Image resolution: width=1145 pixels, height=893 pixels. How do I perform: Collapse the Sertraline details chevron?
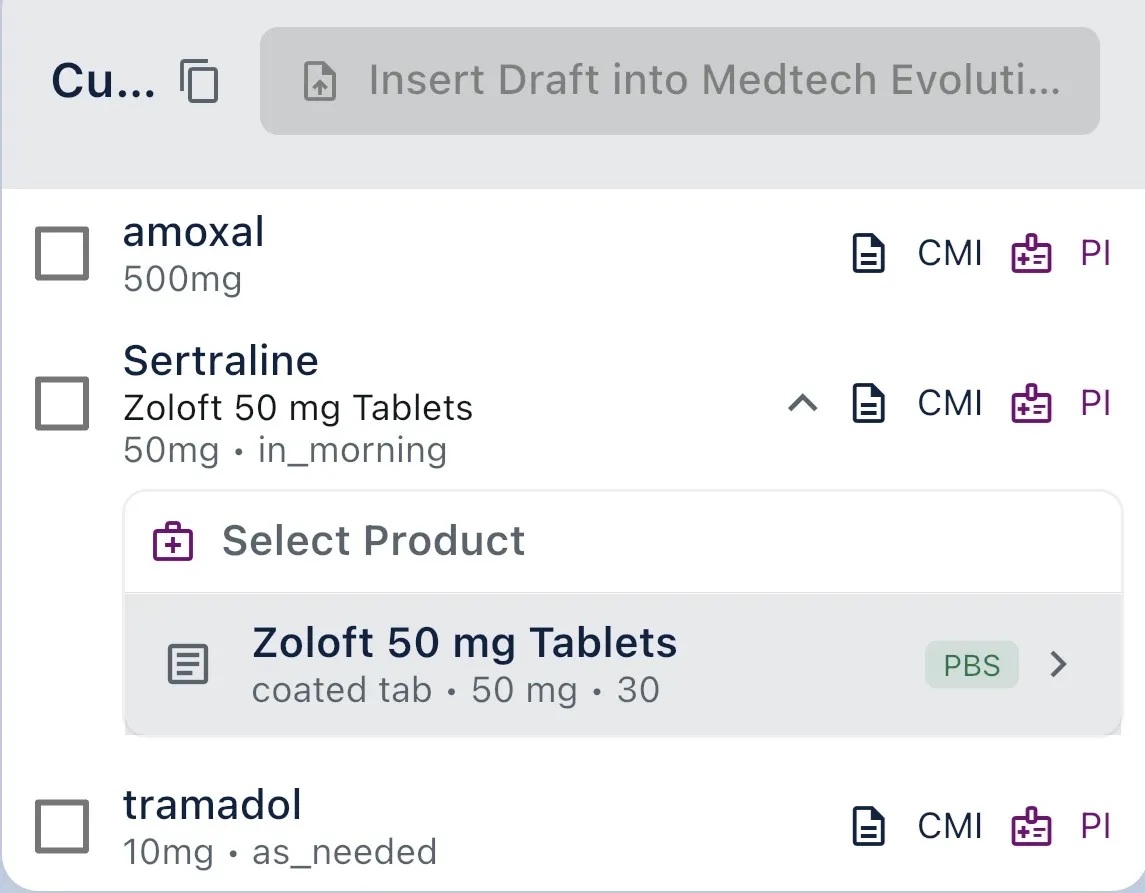[801, 404]
